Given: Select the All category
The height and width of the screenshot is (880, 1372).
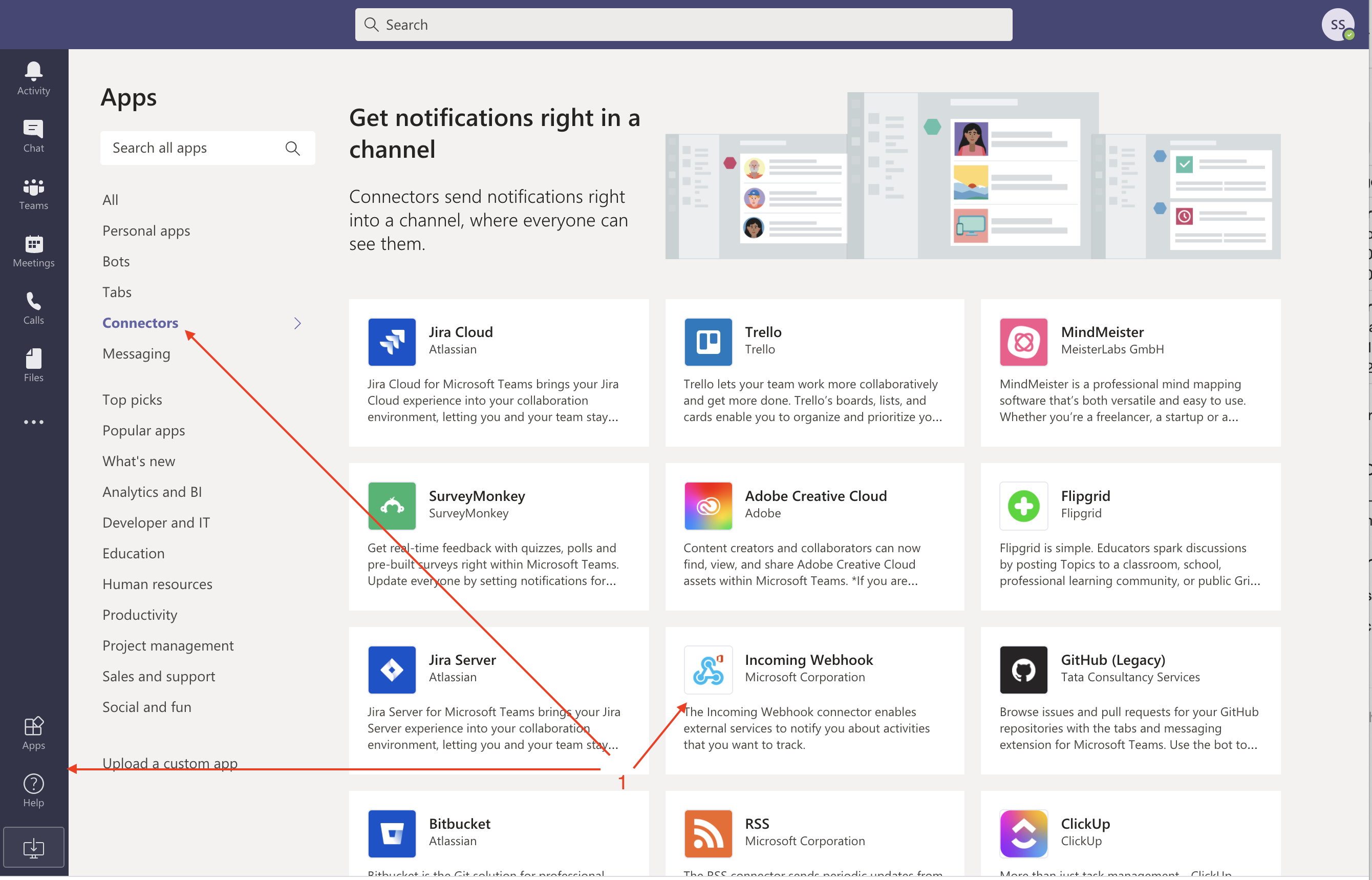Looking at the screenshot, I should 110,200.
